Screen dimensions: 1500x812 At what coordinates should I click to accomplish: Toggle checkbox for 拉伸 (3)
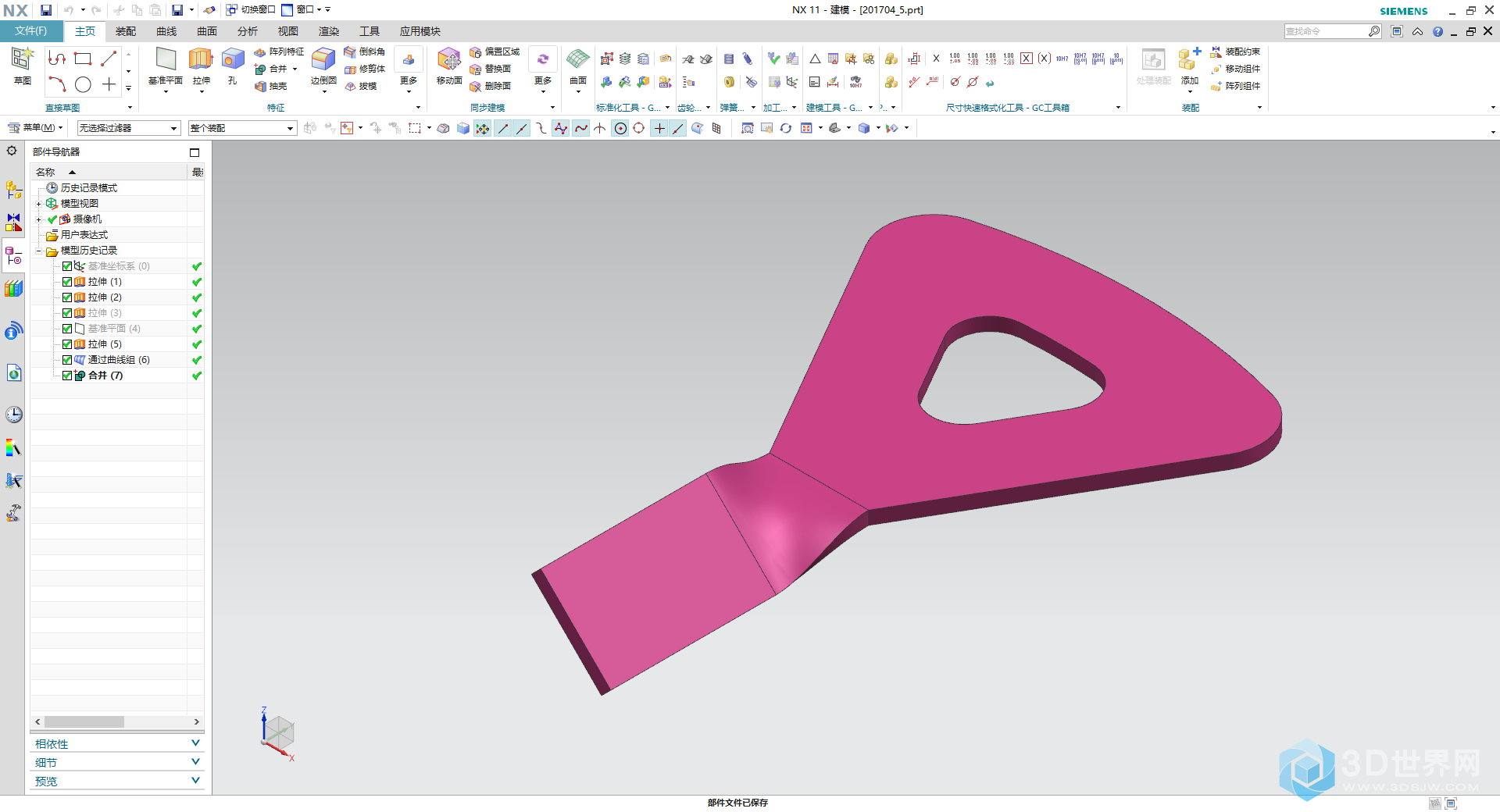tap(67, 313)
